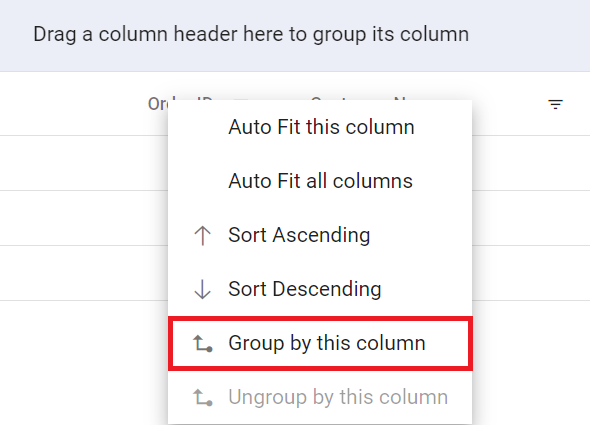Click the down-arrow Sort Descending icon

[x=202, y=289]
